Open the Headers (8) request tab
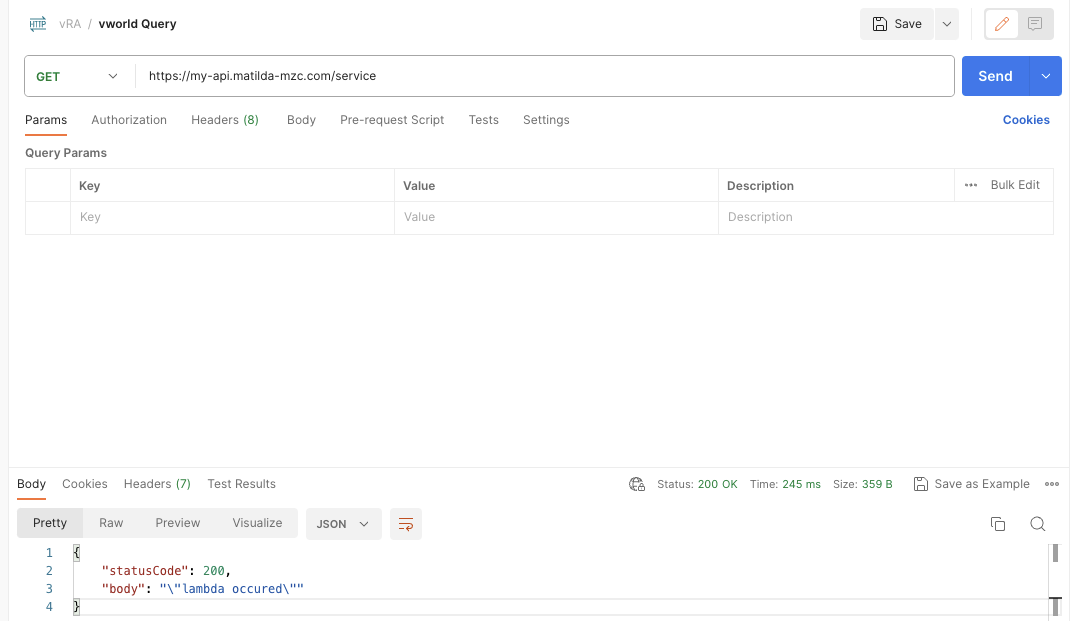 (225, 120)
